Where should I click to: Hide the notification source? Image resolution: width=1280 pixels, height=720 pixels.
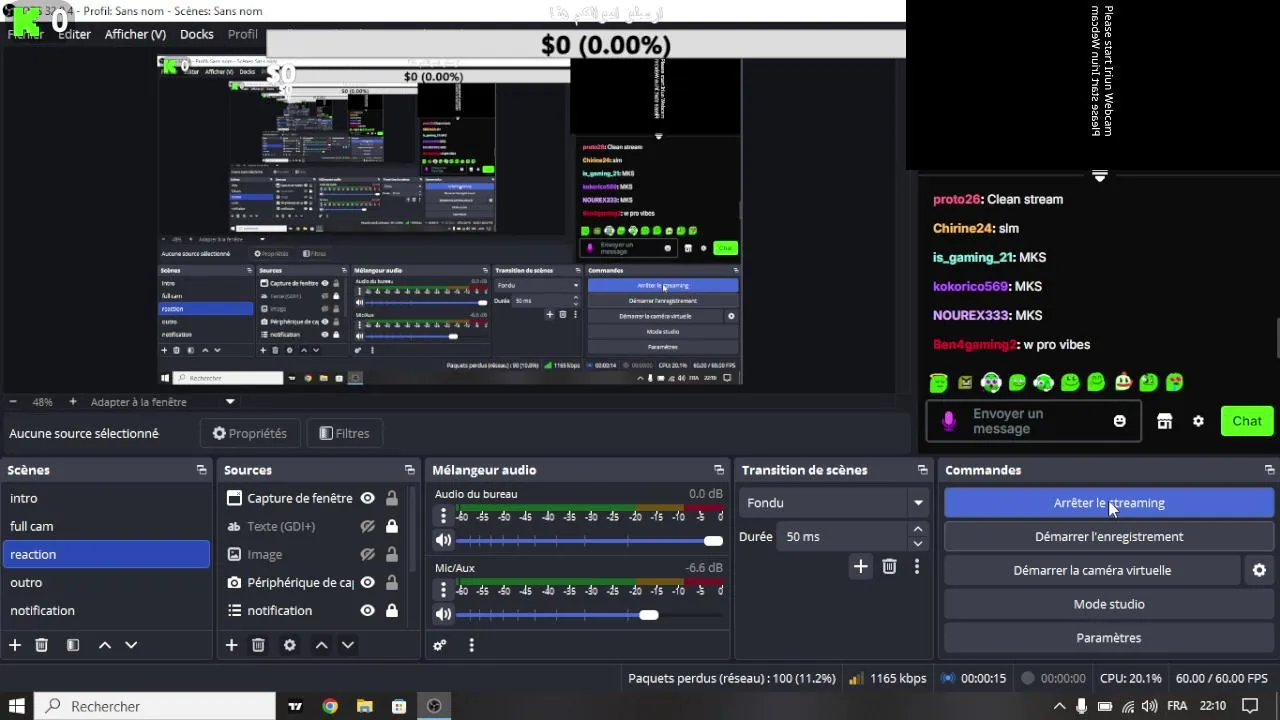pyautogui.click(x=367, y=610)
